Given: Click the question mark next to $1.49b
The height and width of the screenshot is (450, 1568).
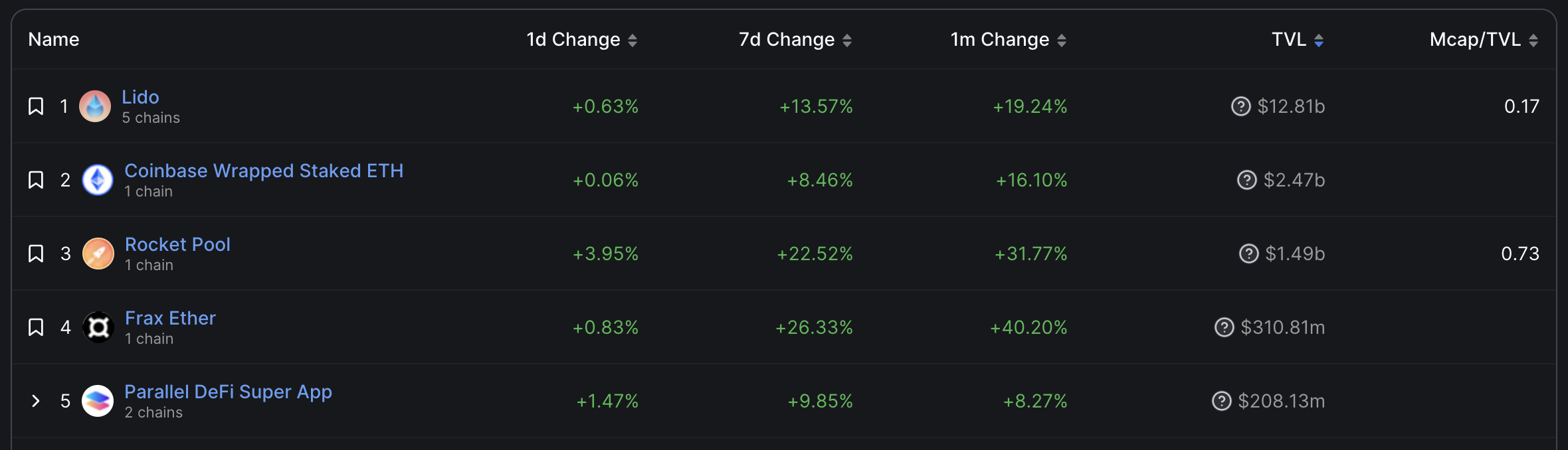Looking at the screenshot, I should [x=1248, y=254].
